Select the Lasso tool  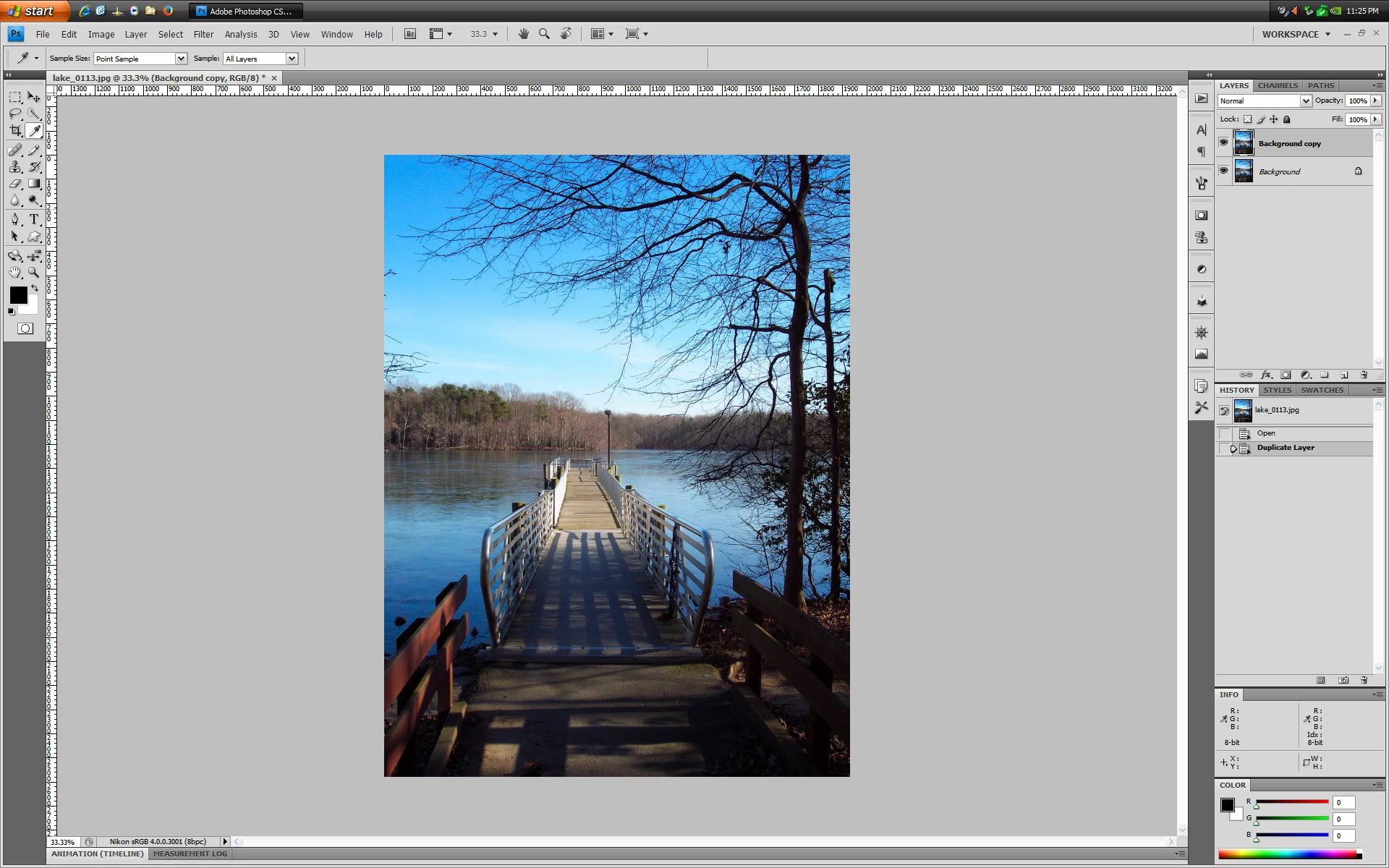point(15,114)
